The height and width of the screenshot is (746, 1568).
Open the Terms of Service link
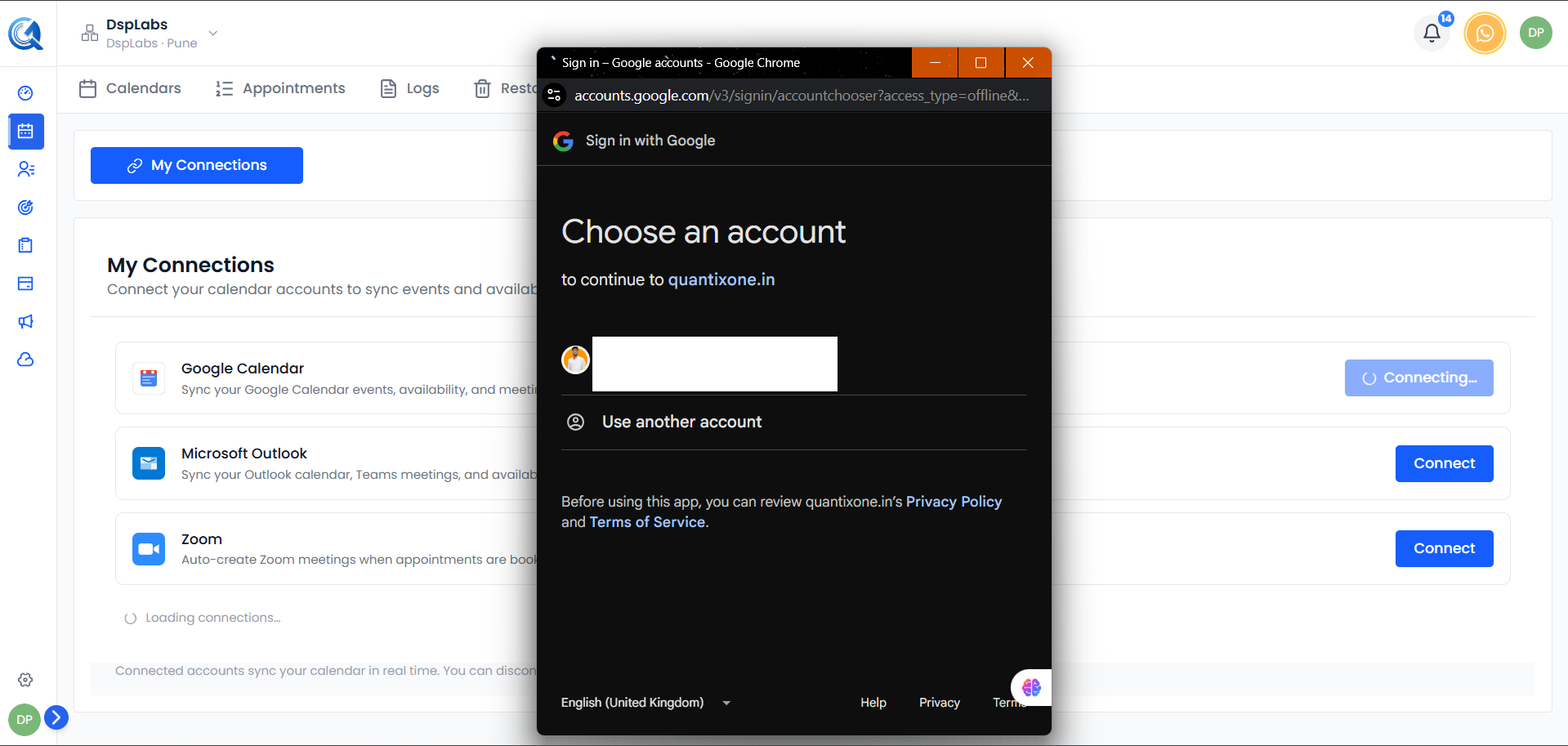(647, 522)
